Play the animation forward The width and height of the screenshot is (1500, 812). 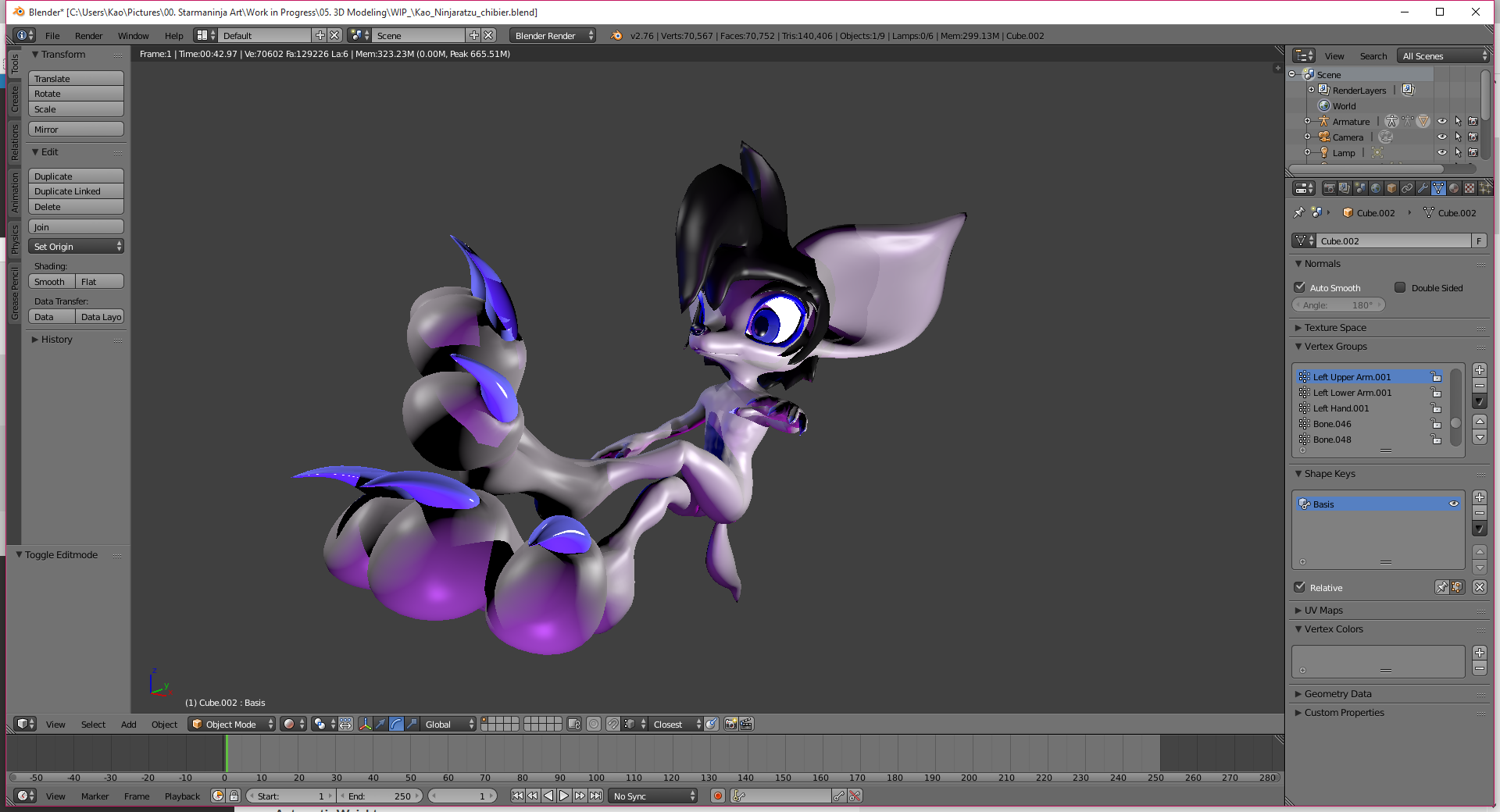point(564,796)
